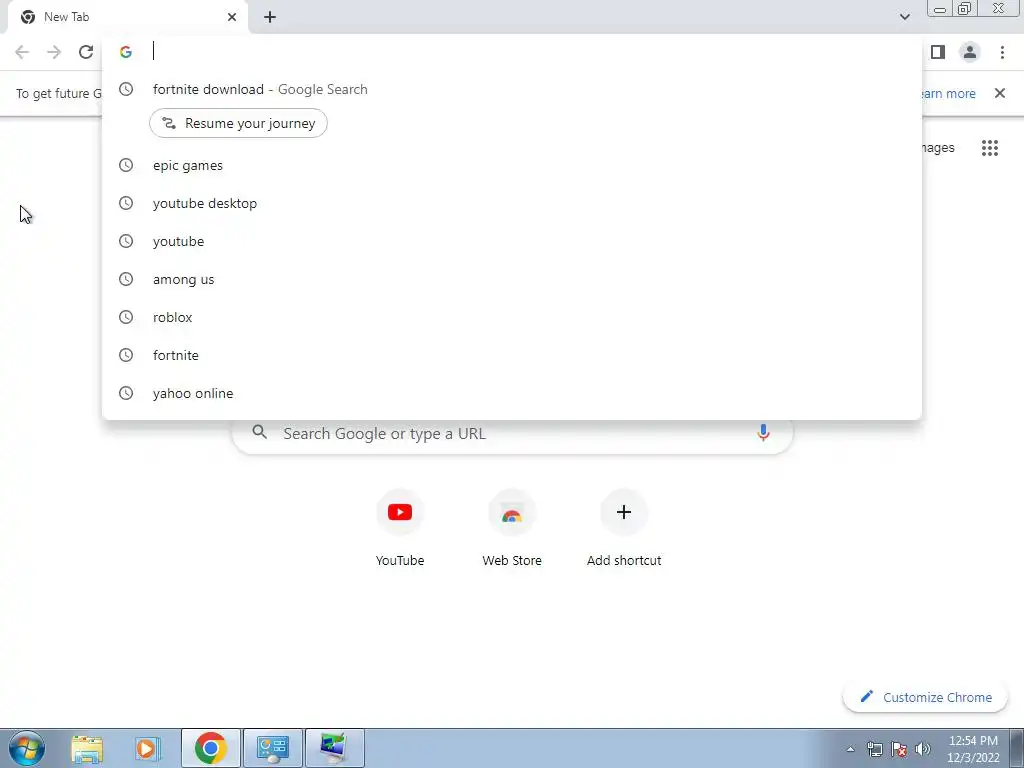
Task: Select the New Tab tab
Action: (x=127, y=17)
